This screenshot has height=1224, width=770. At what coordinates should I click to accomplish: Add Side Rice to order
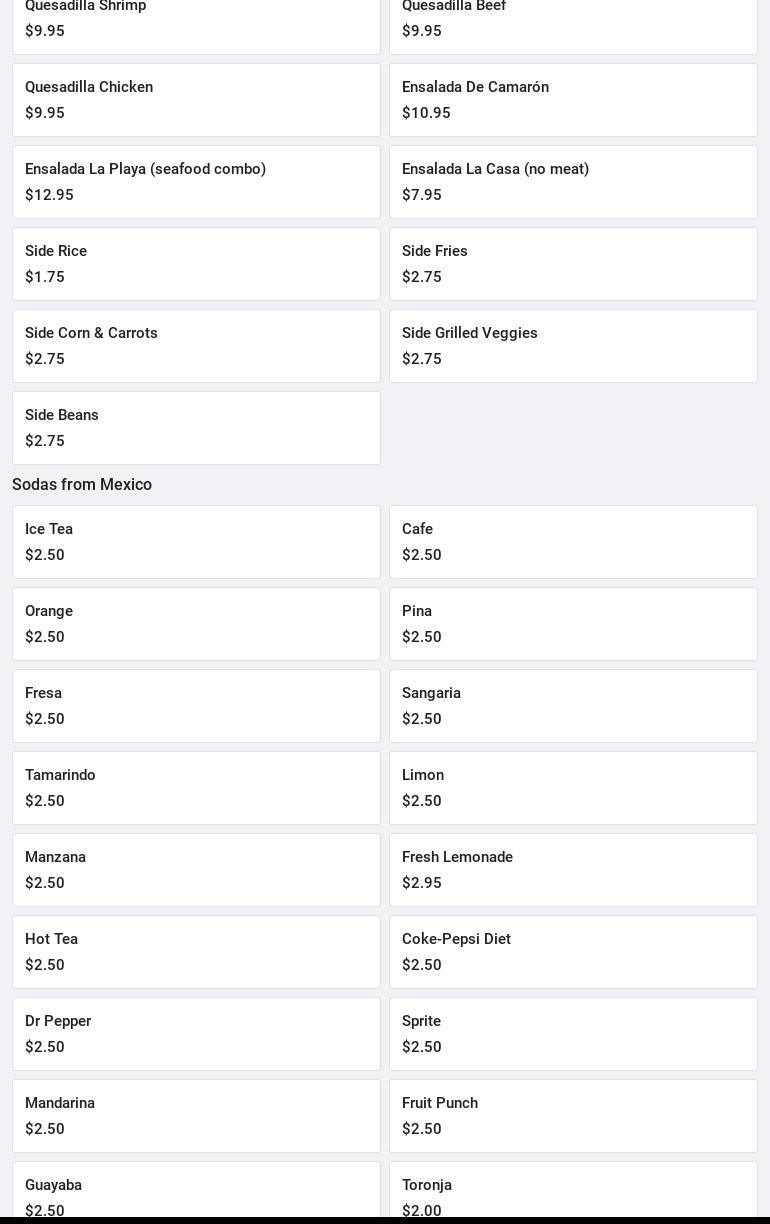tap(196, 264)
